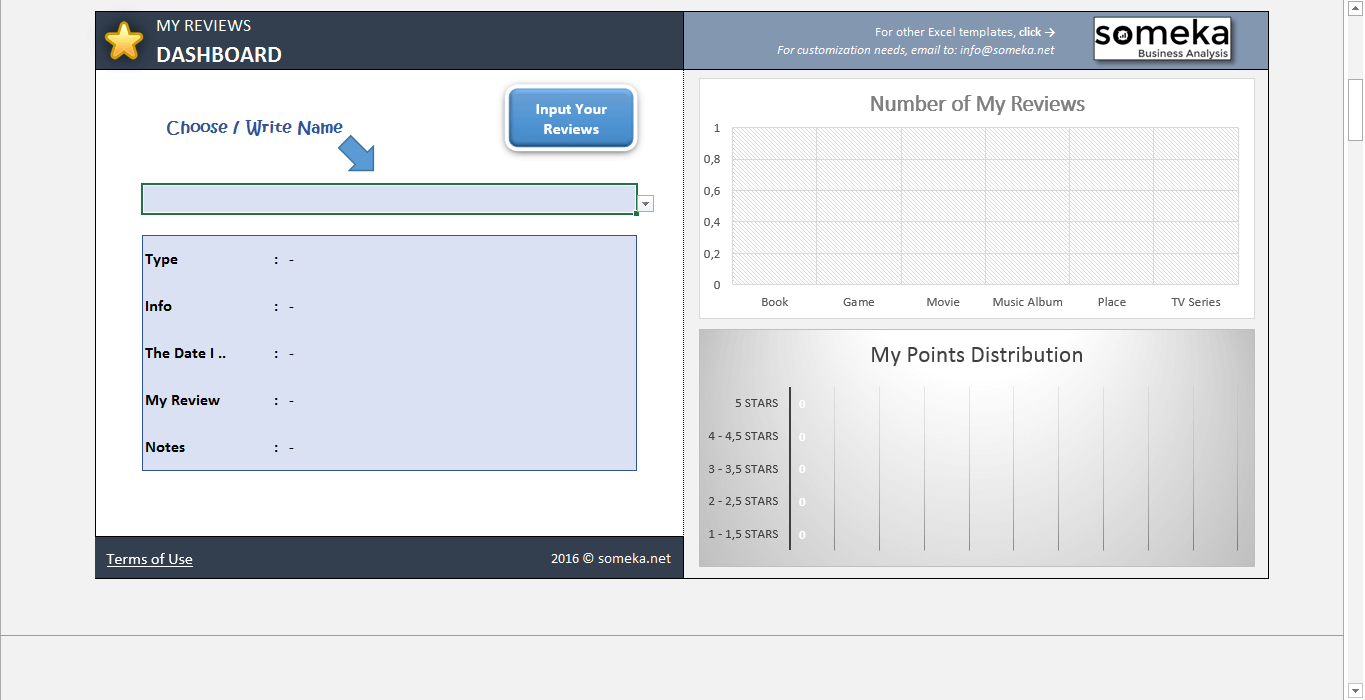Screen dimensions: 1365x700
Task: Open the Terms of Use link
Action: click(150, 559)
